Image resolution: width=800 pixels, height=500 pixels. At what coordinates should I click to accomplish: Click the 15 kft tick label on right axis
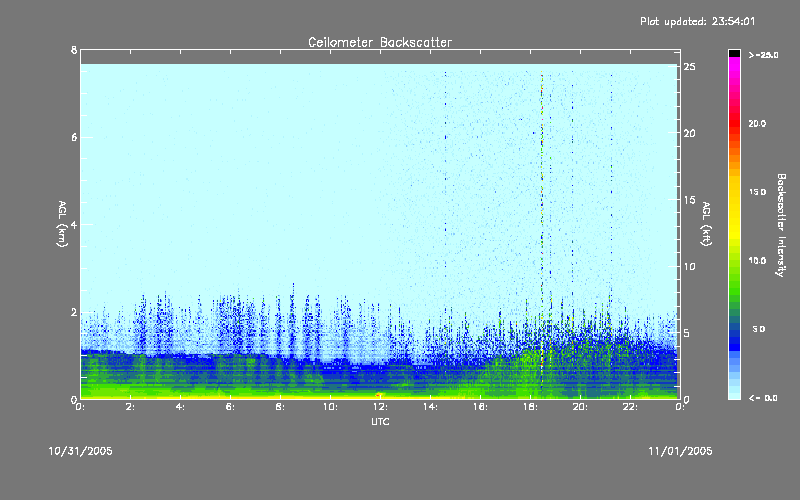click(690, 200)
